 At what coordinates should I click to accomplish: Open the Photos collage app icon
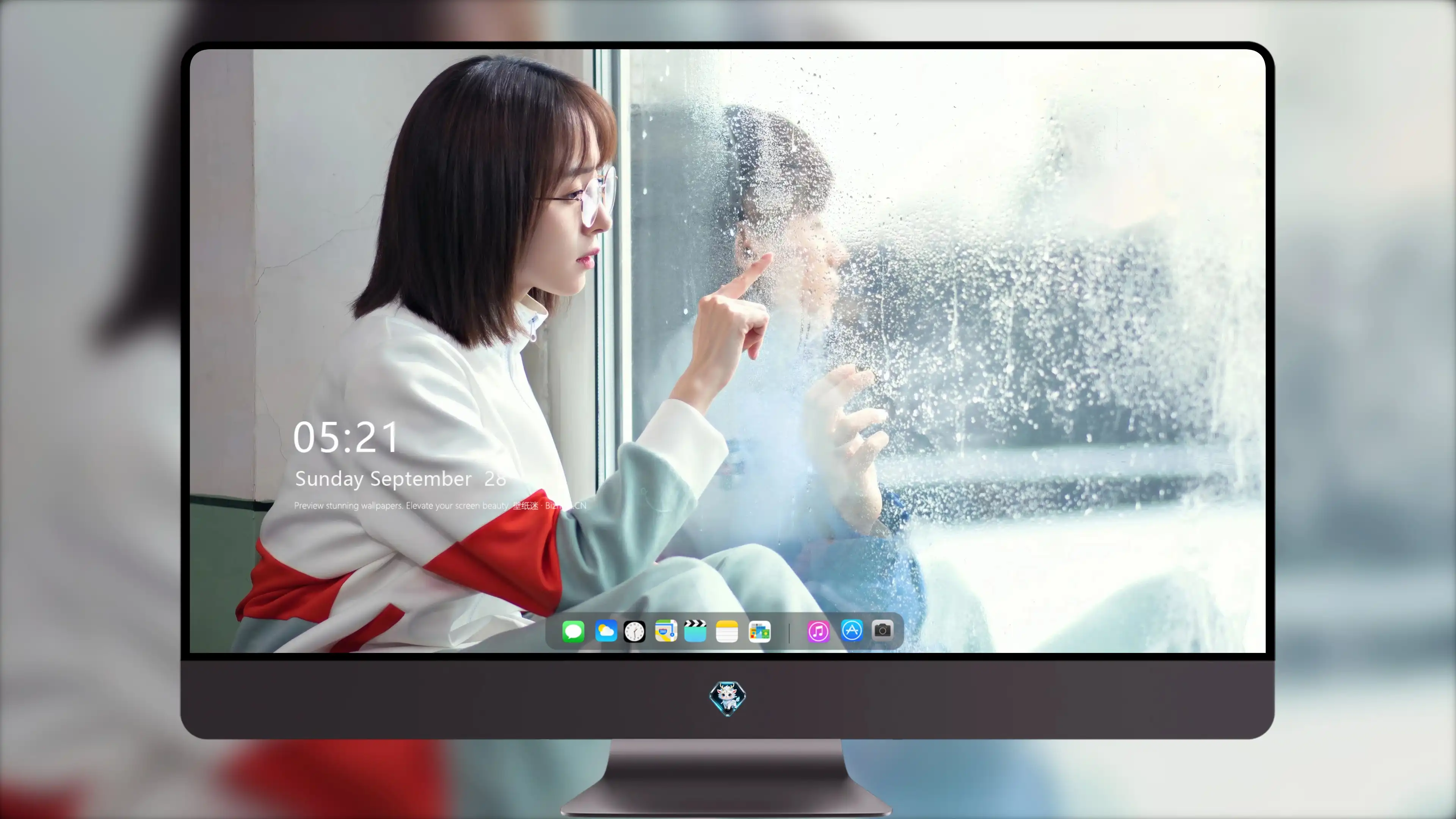click(759, 631)
